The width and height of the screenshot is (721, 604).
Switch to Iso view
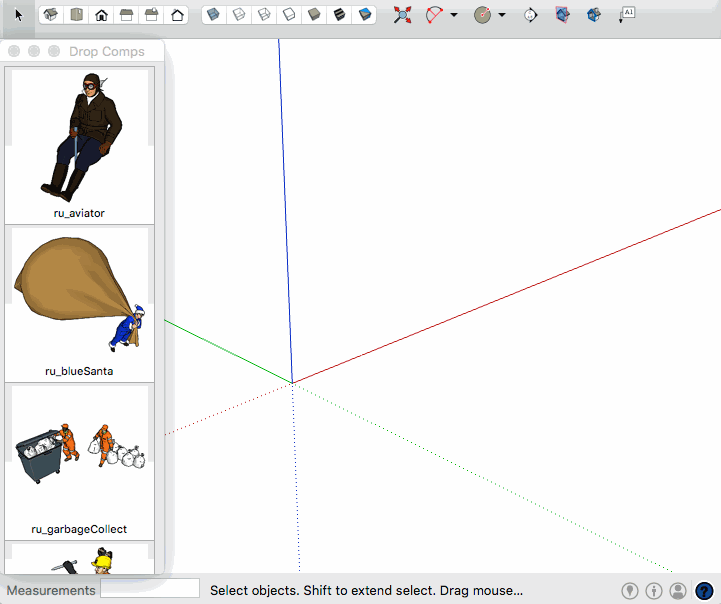click(51, 15)
